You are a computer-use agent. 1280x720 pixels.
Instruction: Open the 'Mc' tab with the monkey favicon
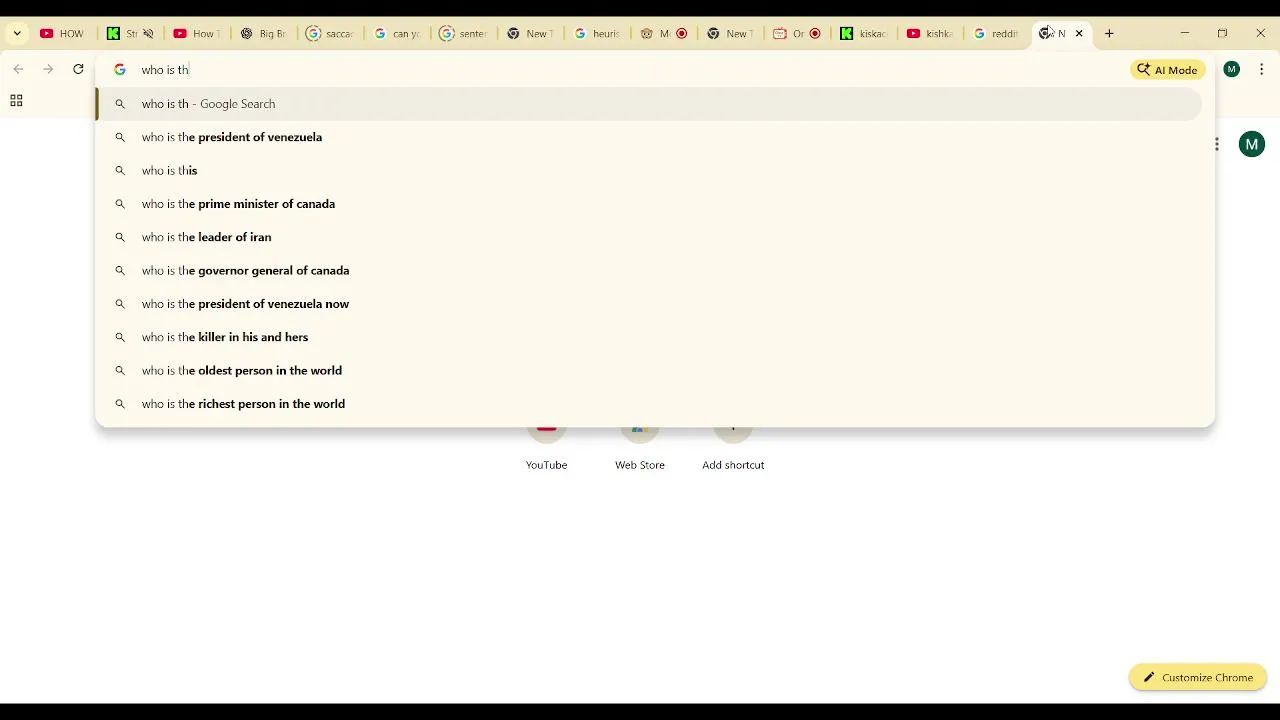(664, 33)
